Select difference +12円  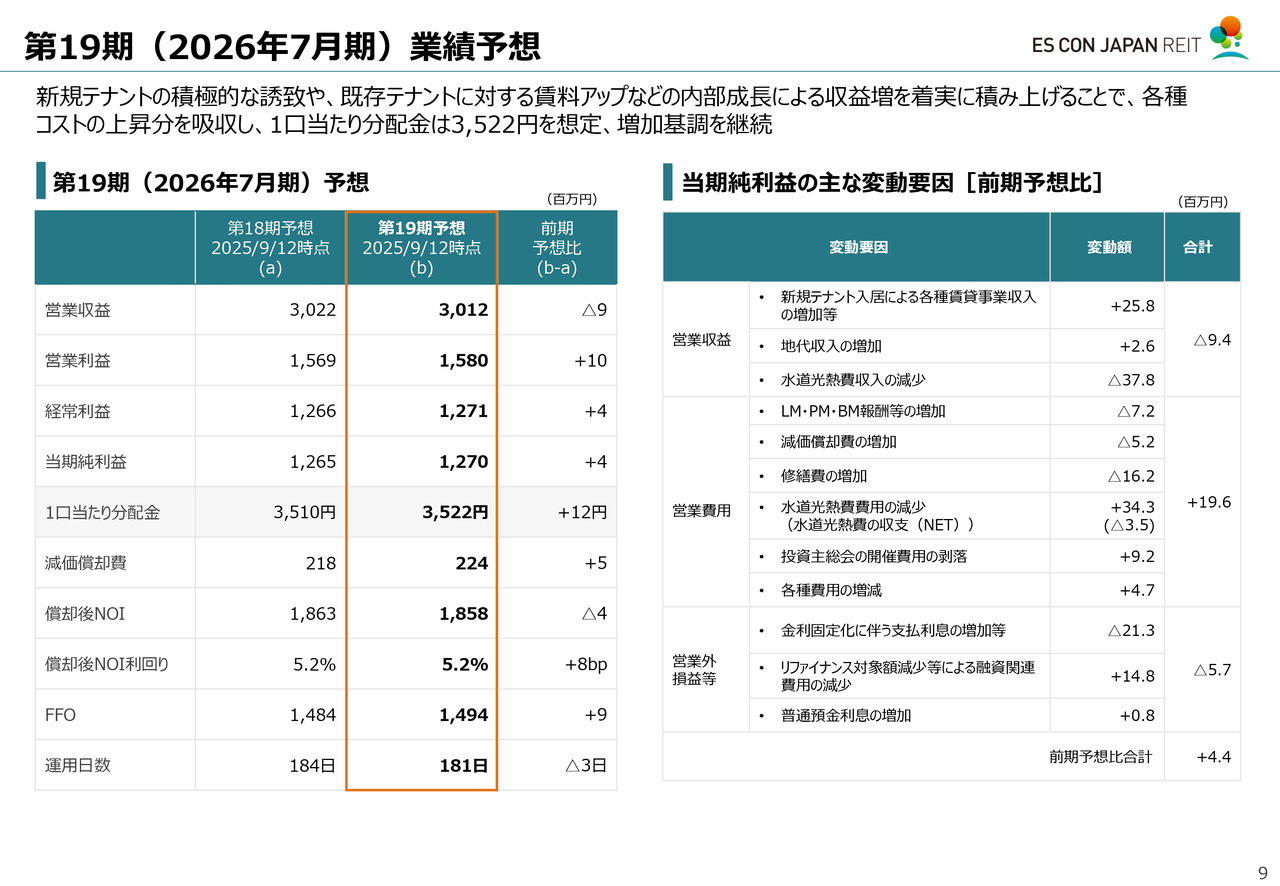[582, 513]
